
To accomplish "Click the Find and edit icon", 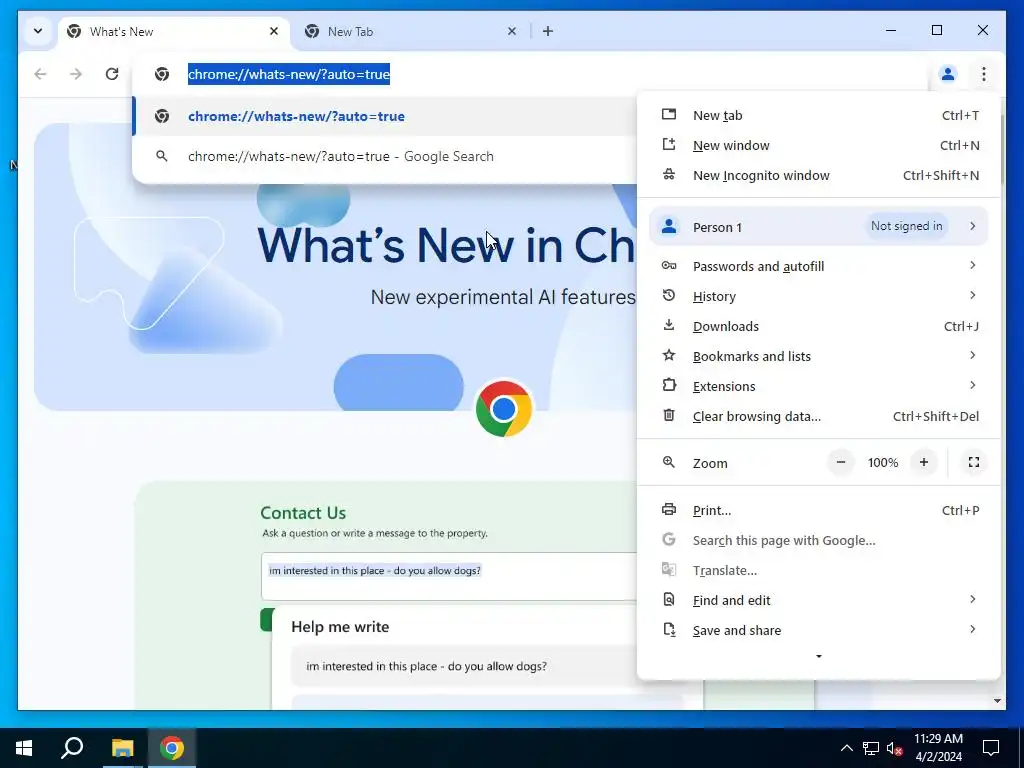I will (x=669, y=600).
